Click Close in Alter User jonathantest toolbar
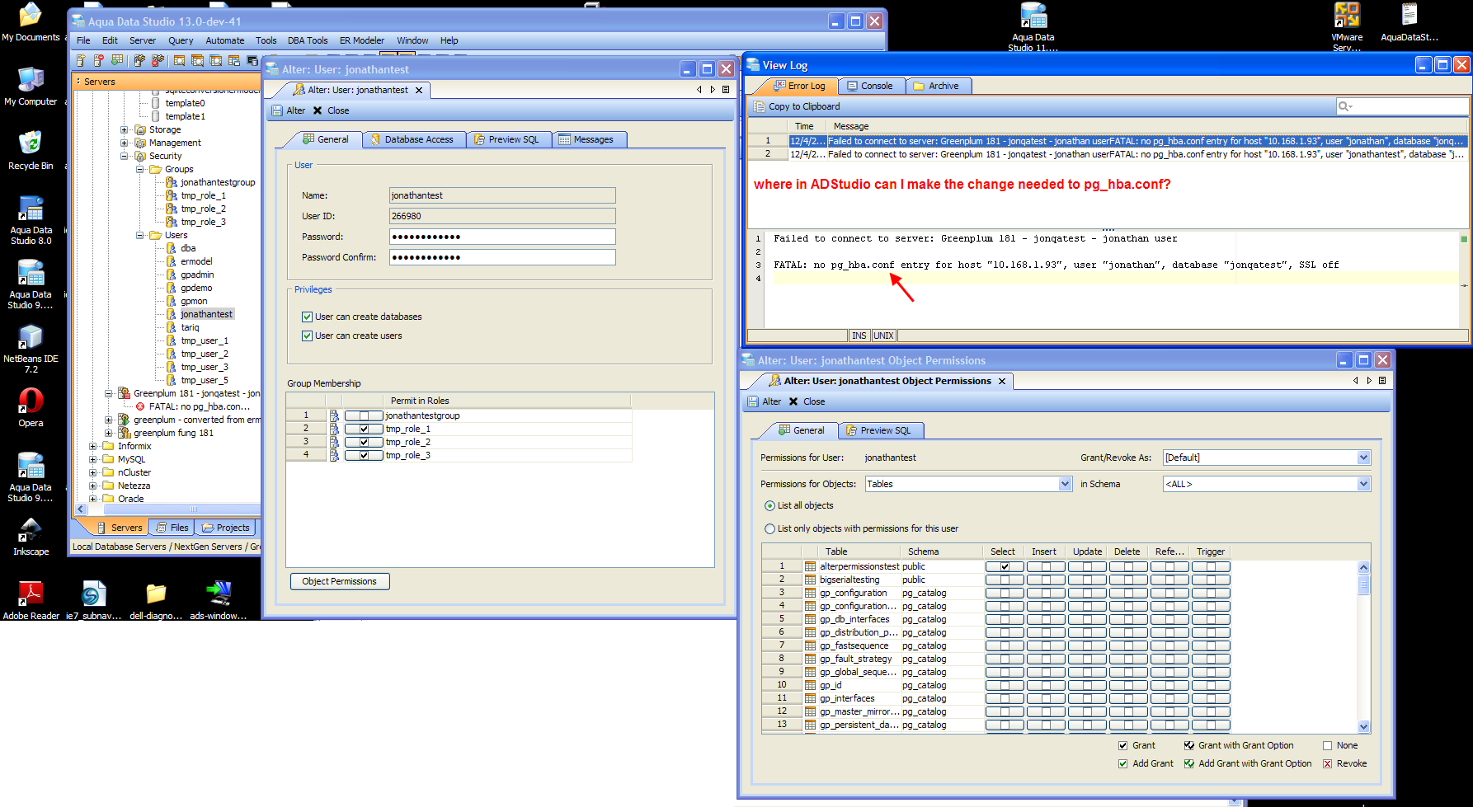The width and height of the screenshot is (1473, 812). [331, 110]
